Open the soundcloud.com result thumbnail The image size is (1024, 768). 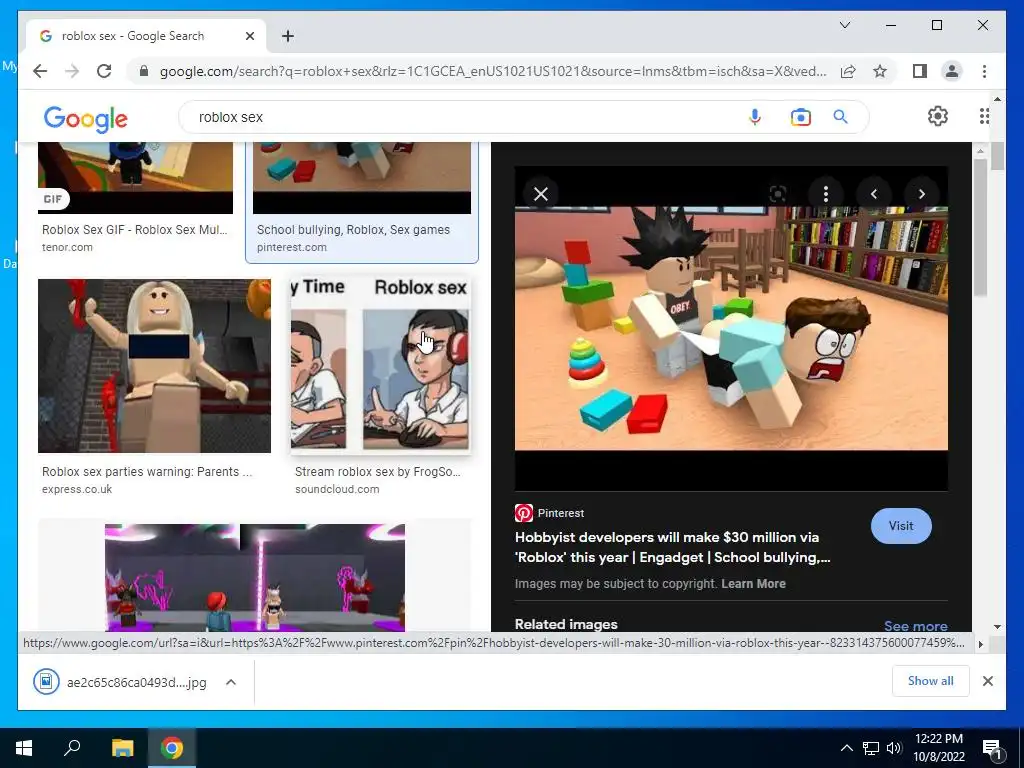pos(380,366)
